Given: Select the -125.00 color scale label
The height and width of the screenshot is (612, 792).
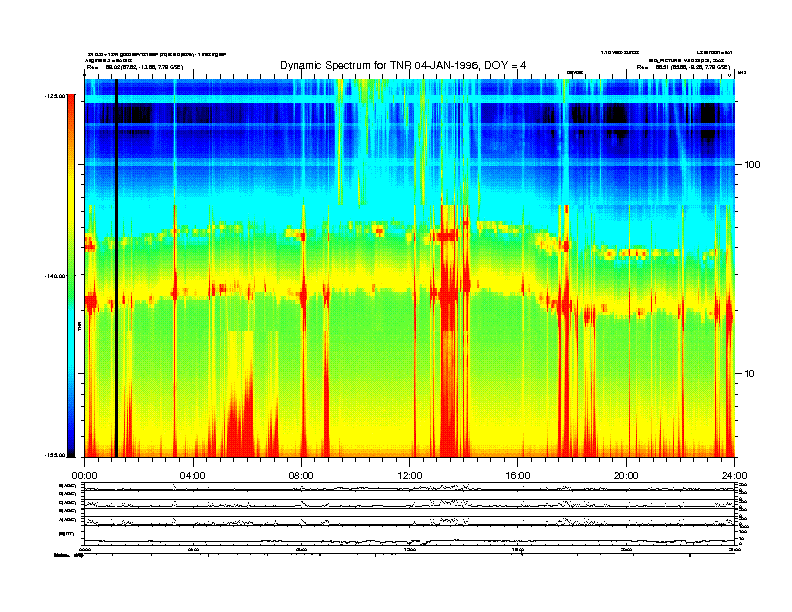Looking at the screenshot, I should [55, 95].
